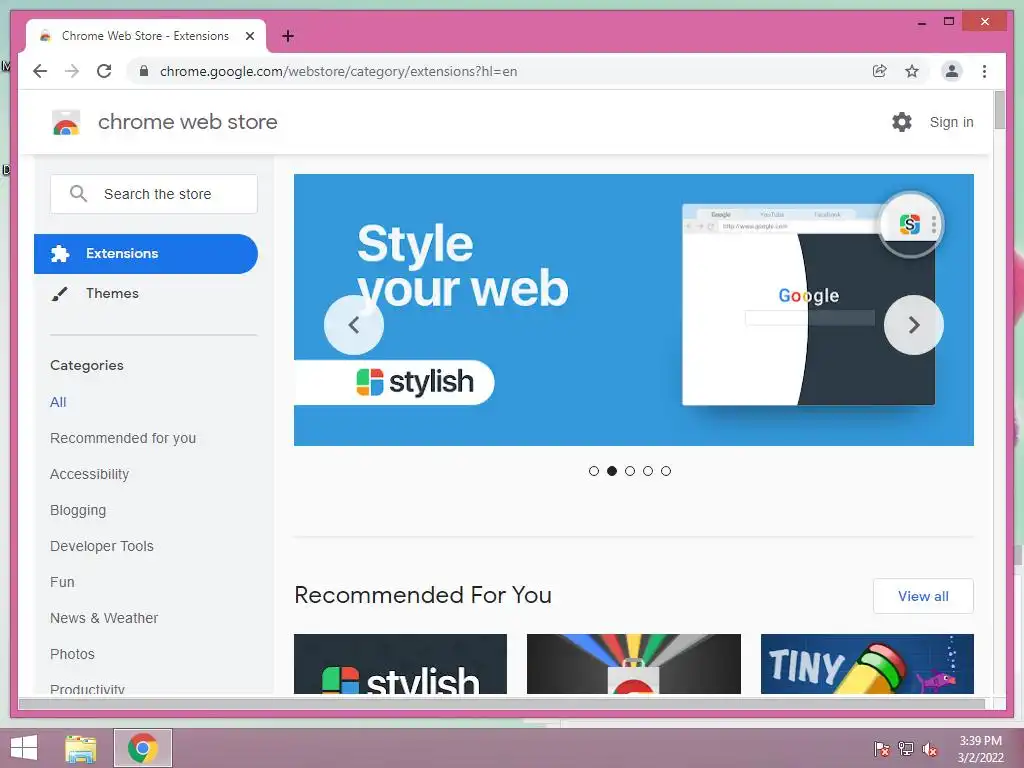Click View all recommended extensions
Screen dimensions: 1024x768
(923, 596)
